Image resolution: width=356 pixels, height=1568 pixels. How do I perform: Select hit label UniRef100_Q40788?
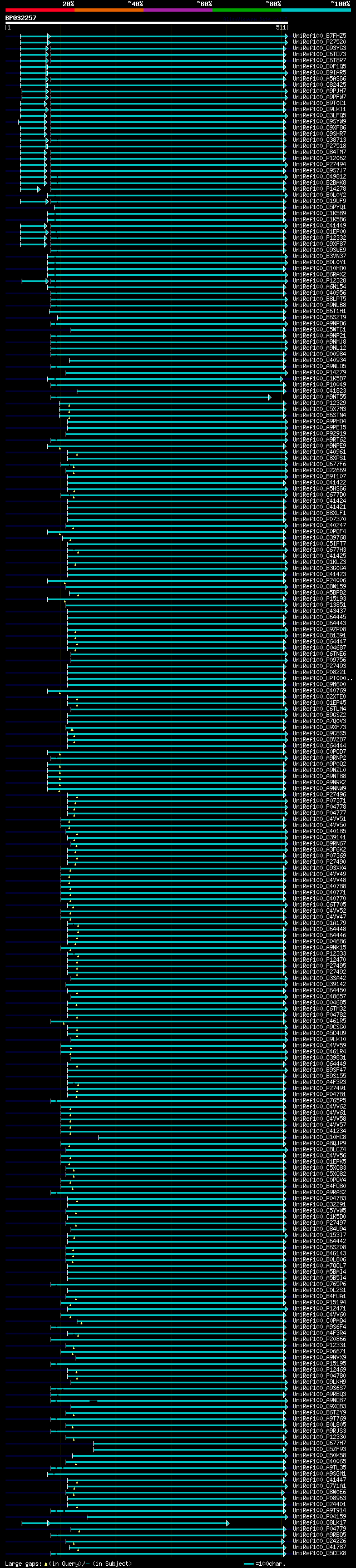pyautogui.click(x=319, y=886)
